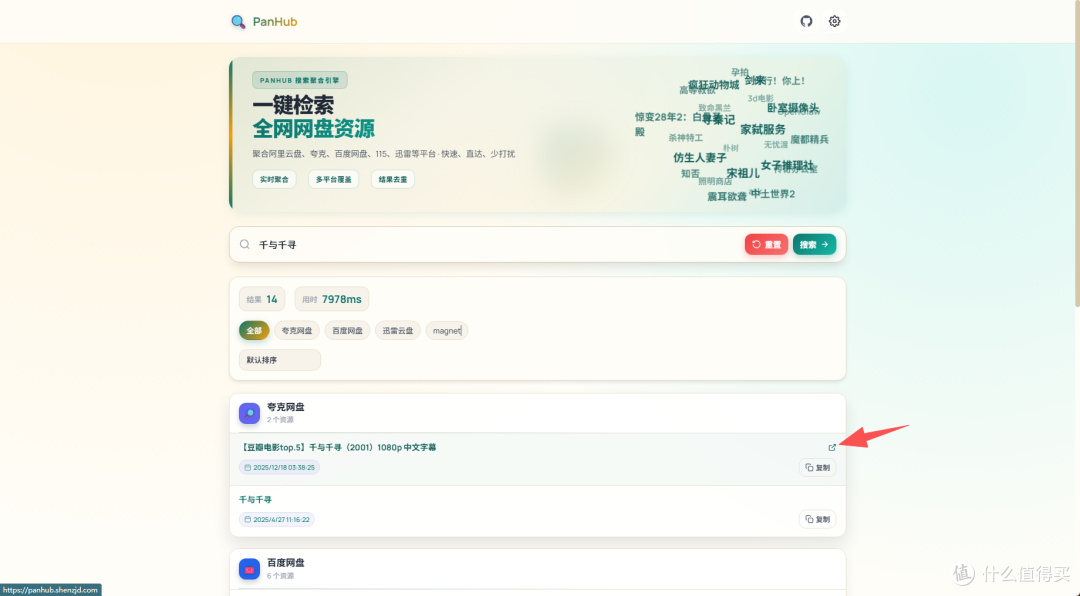
Task: Open the 【豆瓣电影top.5】千与千寻 1080p result title
Action: coord(338,447)
